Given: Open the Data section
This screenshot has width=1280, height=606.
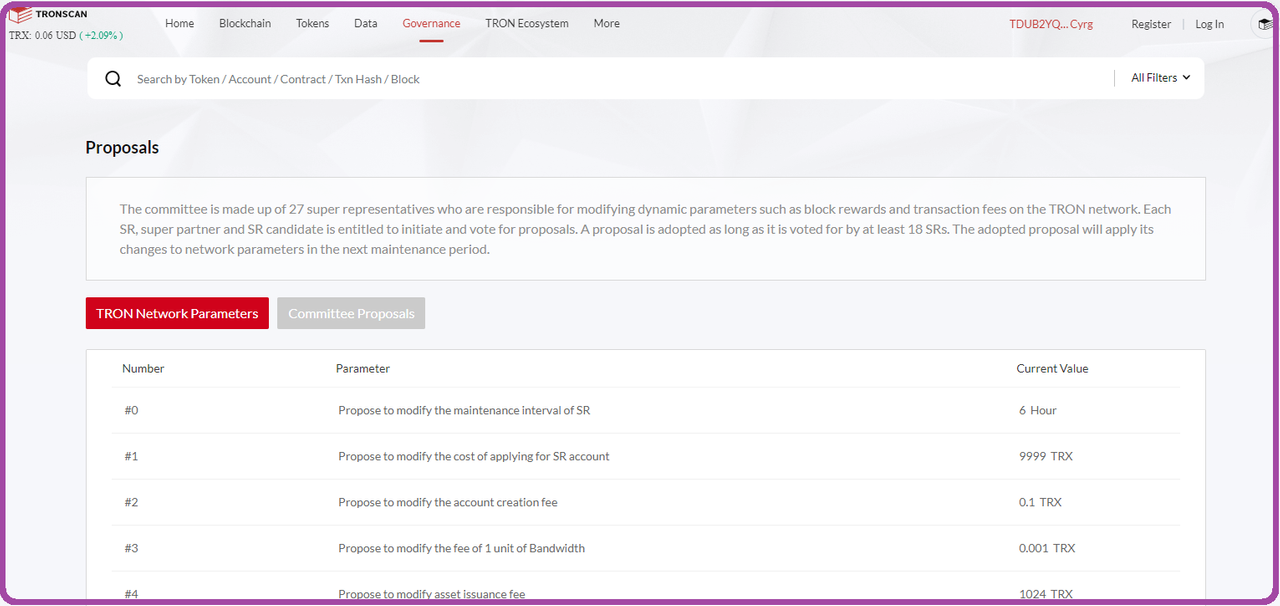Looking at the screenshot, I should coord(365,23).
